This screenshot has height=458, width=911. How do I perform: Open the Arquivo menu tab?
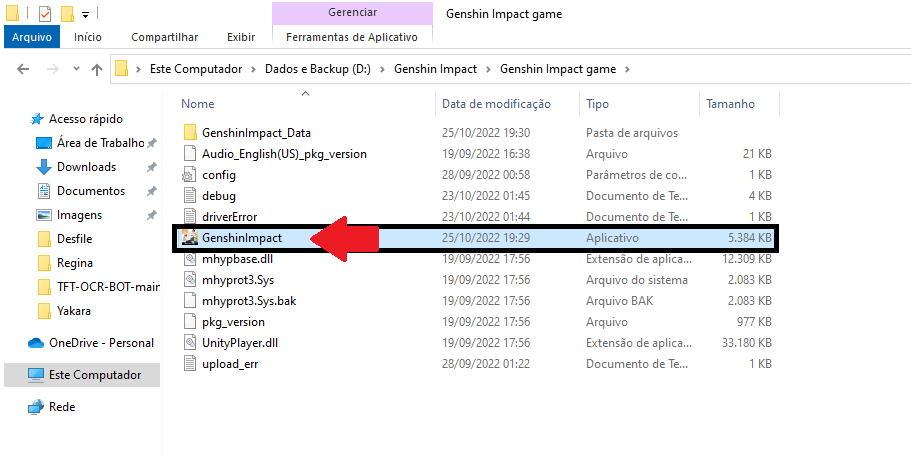(32, 37)
